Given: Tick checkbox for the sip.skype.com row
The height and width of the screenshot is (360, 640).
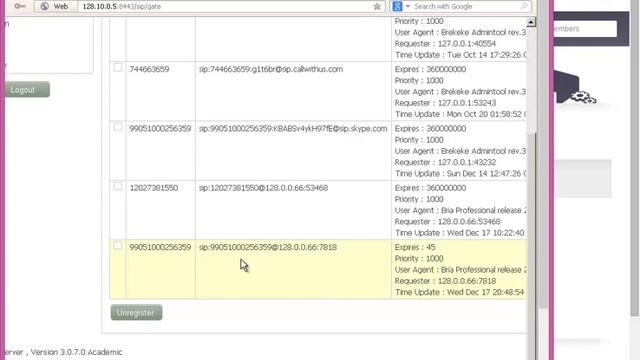Looking at the screenshot, I should pyautogui.click(x=118, y=127).
